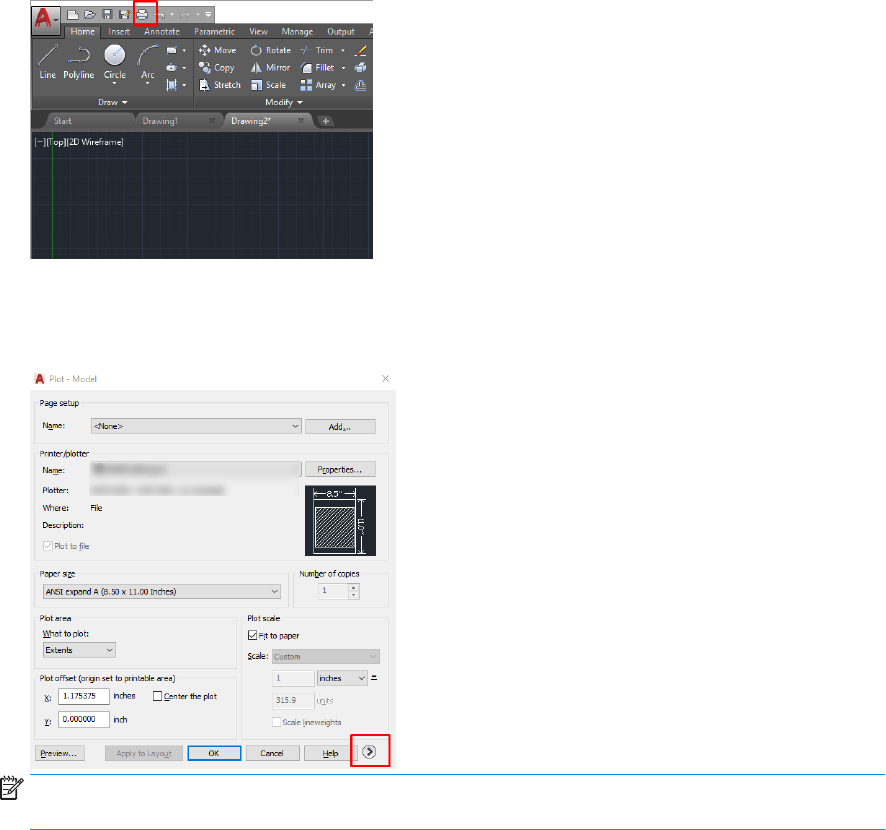Switch to the Parametric ribbon tab
The height and width of the screenshot is (830, 886).
pos(214,32)
